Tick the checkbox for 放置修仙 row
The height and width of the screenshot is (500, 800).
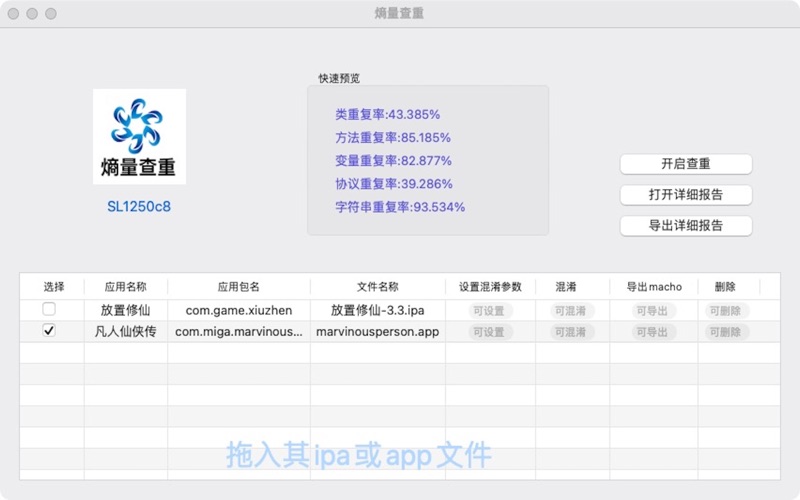[x=49, y=309]
